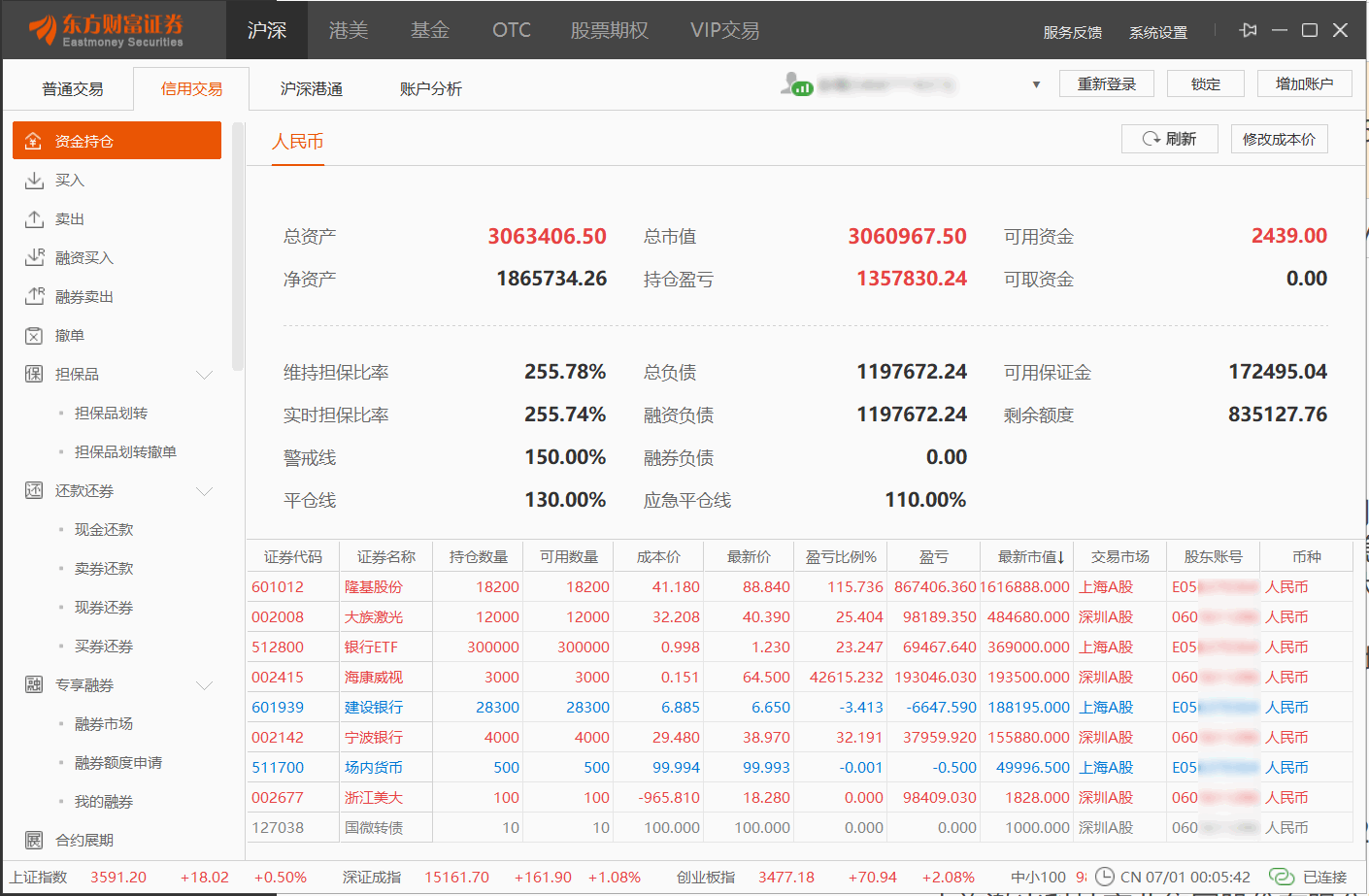Select the 人民币 currency tab
The width and height of the screenshot is (1369, 896).
[x=298, y=142]
